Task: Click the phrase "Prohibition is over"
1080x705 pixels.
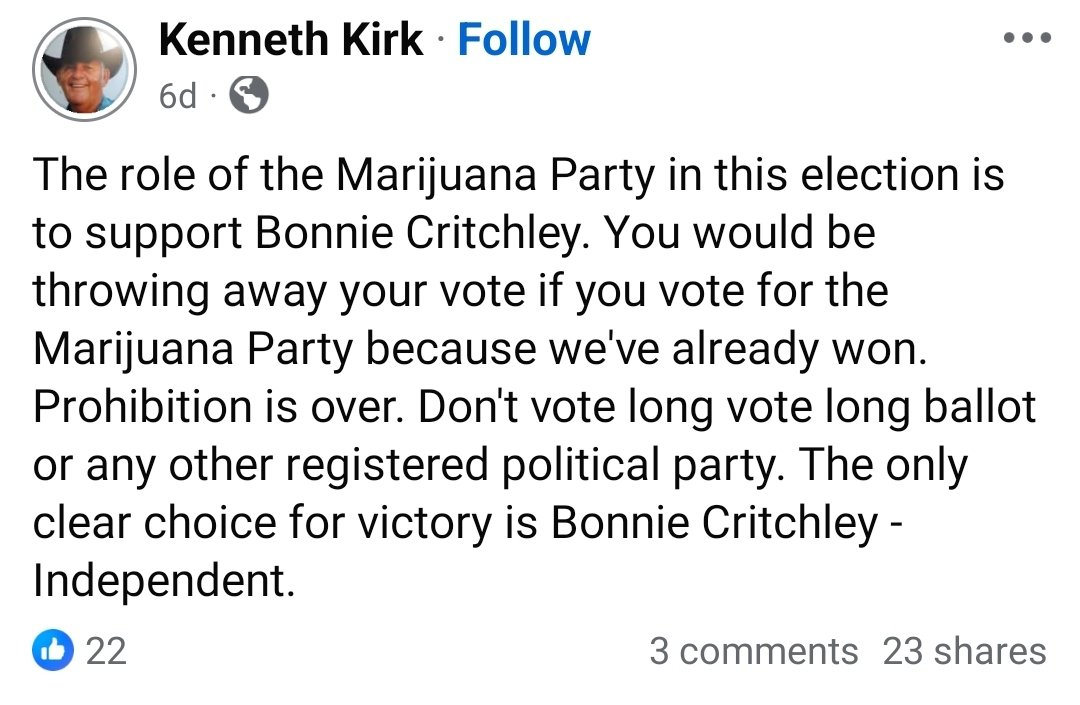Action: click(x=211, y=408)
